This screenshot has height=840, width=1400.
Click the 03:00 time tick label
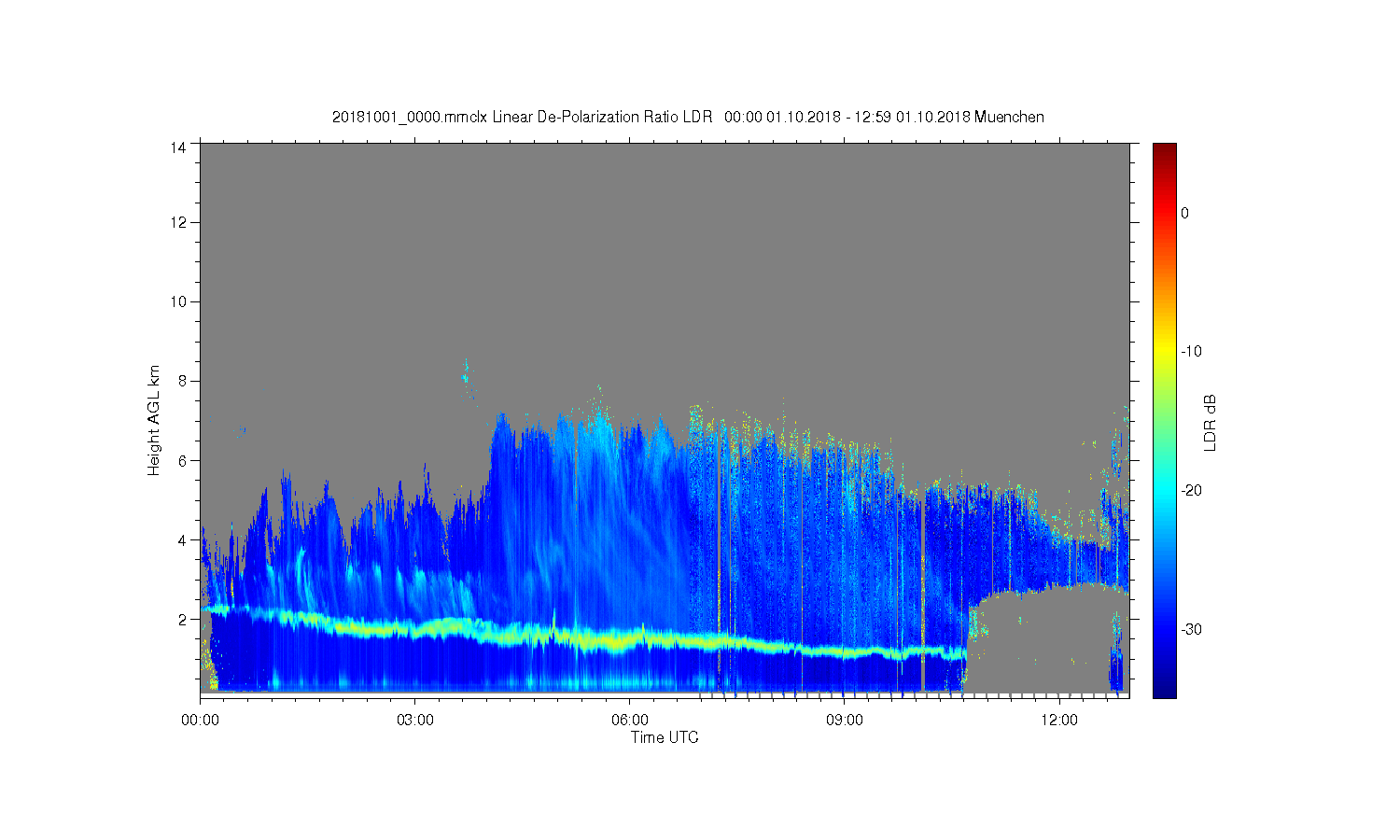click(414, 721)
